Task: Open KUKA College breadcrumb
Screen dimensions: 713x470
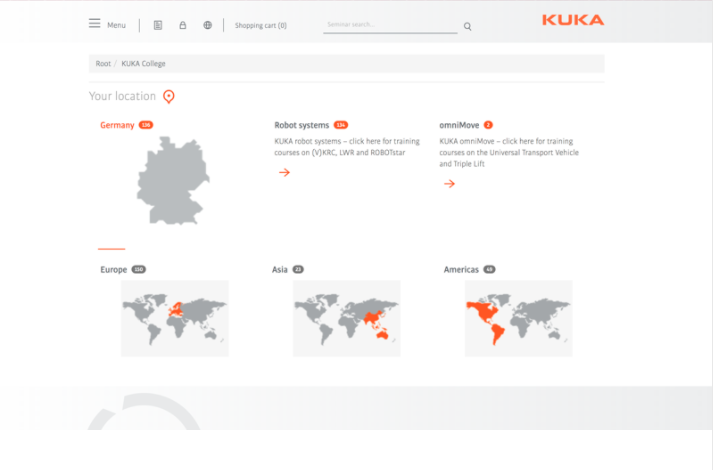Action: (143, 64)
